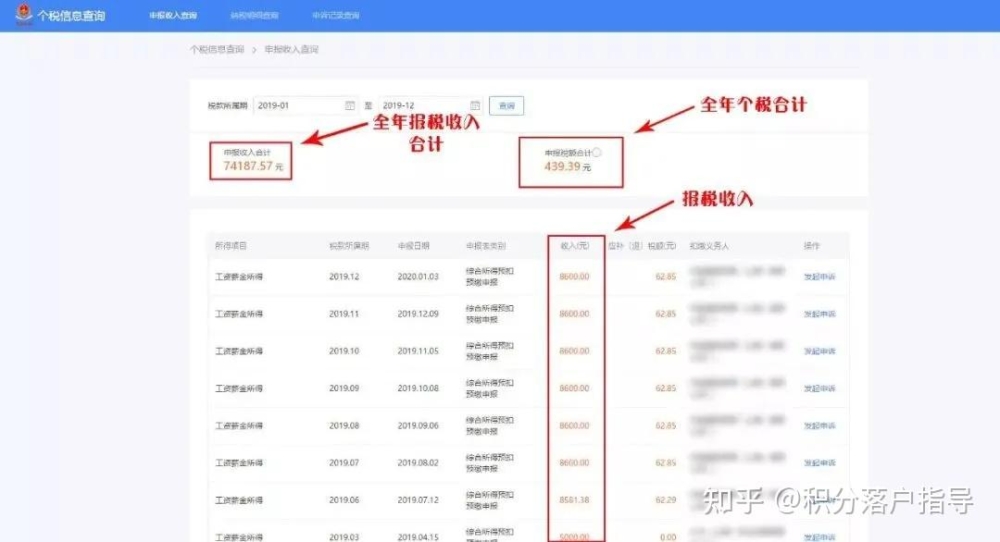Click info icon beside 申报税额合计
The image size is (1000, 542).
pyautogui.click(x=597, y=153)
